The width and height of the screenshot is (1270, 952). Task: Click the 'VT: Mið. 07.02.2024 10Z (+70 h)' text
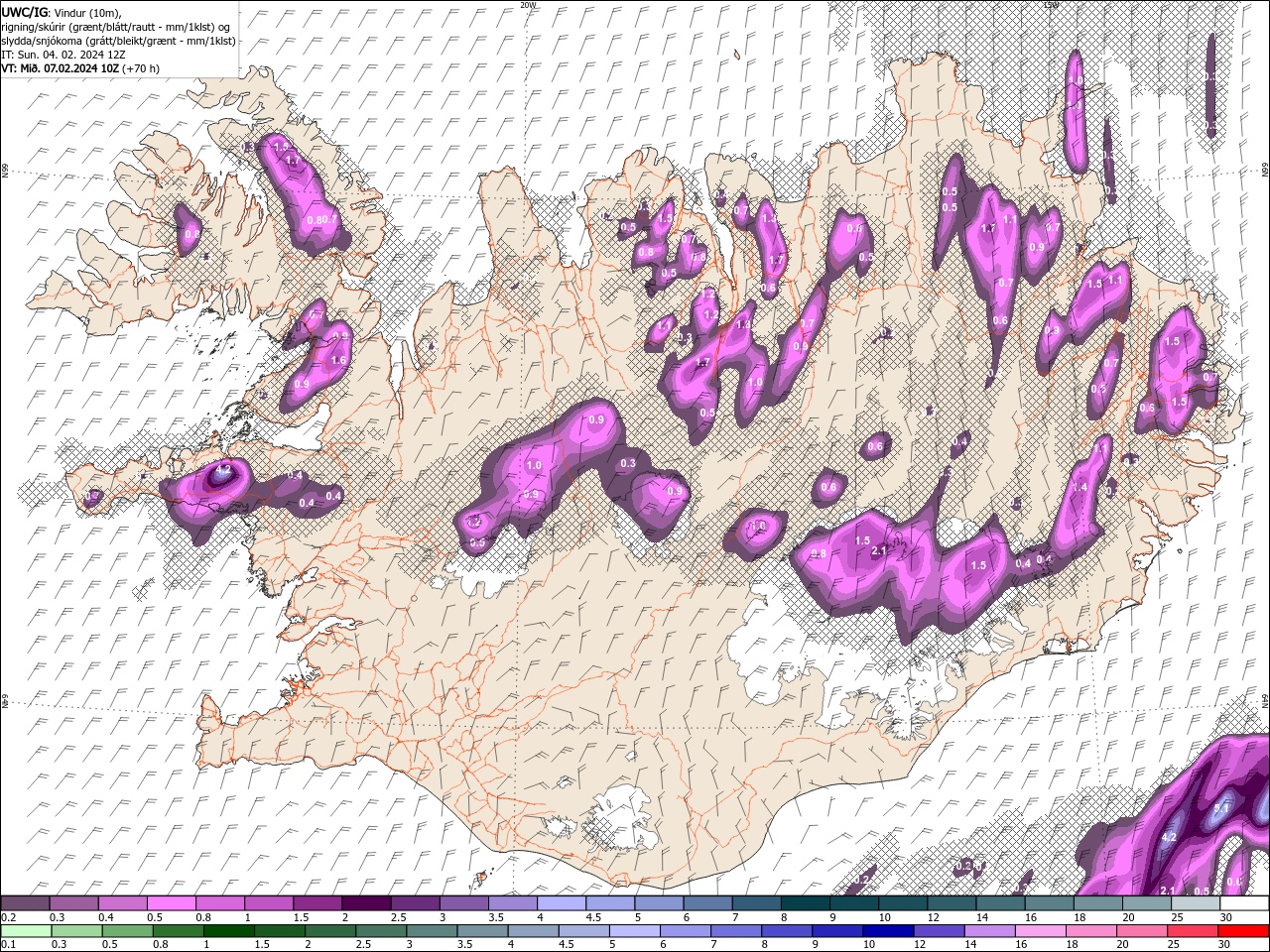(x=80, y=68)
